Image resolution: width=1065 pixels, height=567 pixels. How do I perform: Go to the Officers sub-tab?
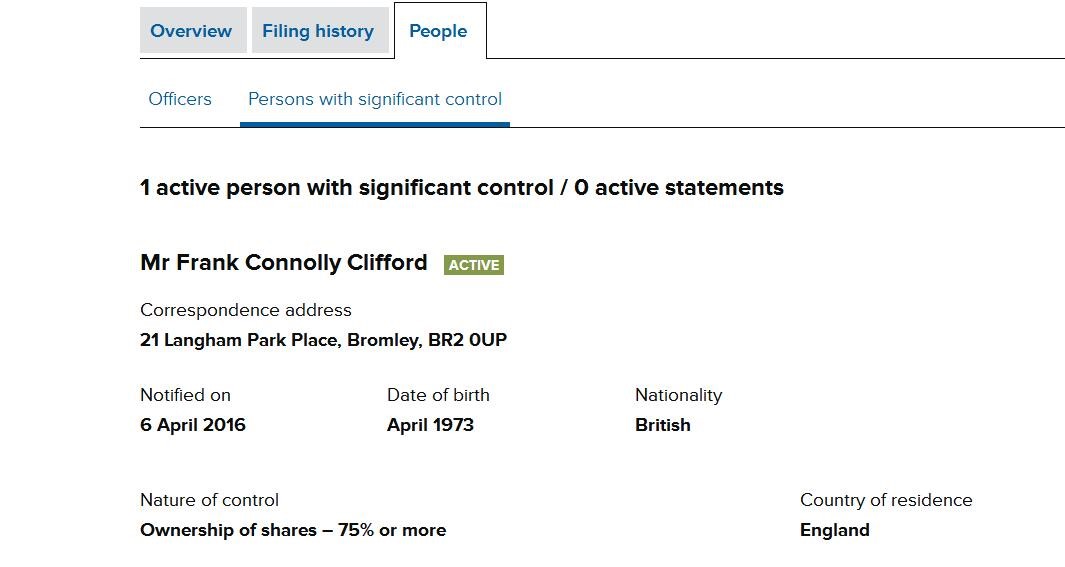click(180, 99)
